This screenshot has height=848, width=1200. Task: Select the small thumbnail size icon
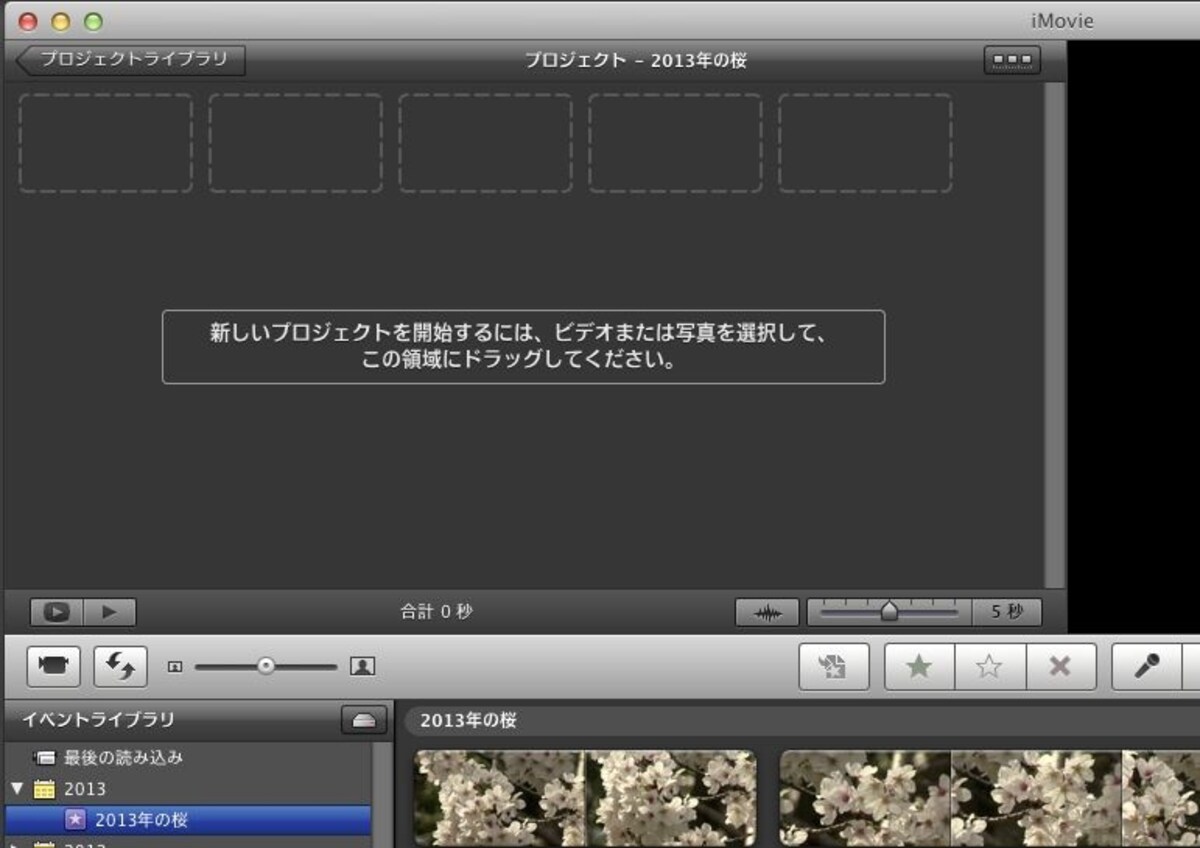pyautogui.click(x=175, y=666)
